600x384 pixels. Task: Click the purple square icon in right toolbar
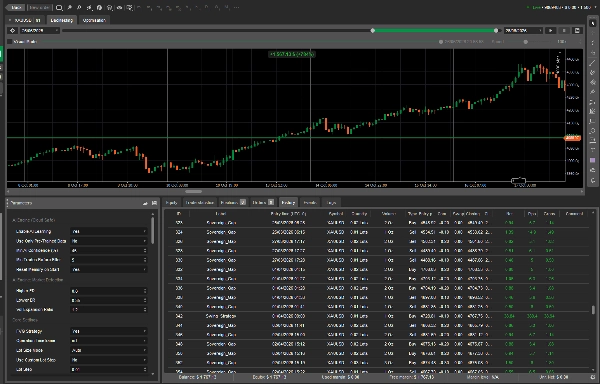coord(593,160)
